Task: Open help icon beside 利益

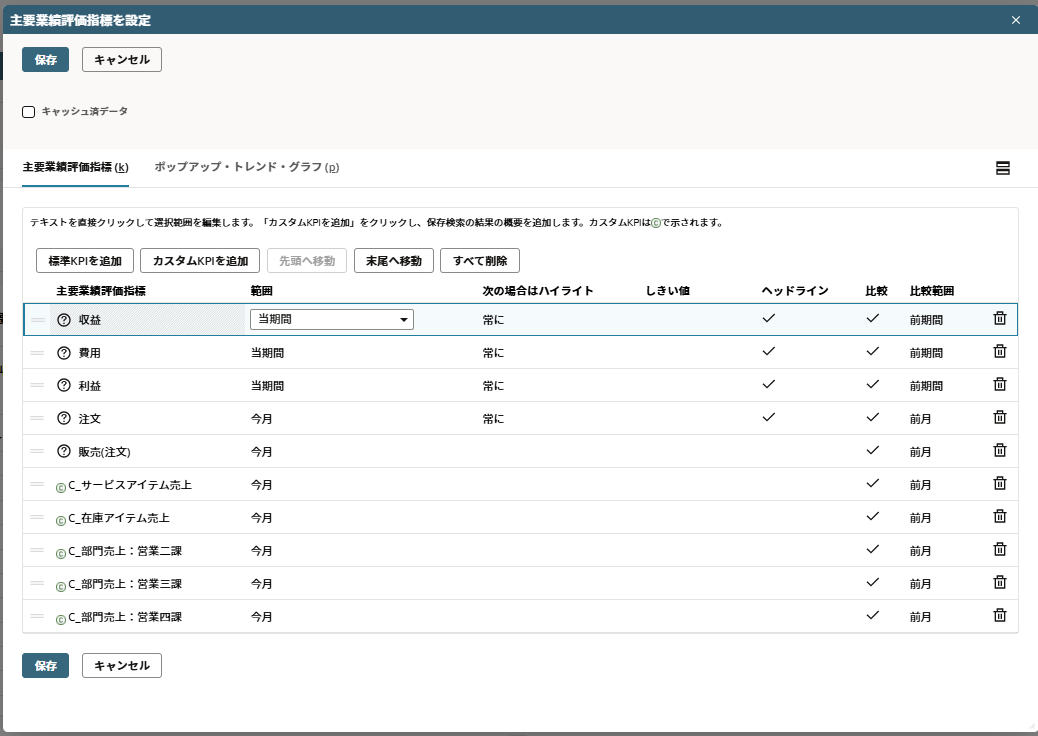Action: tap(64, 385)
